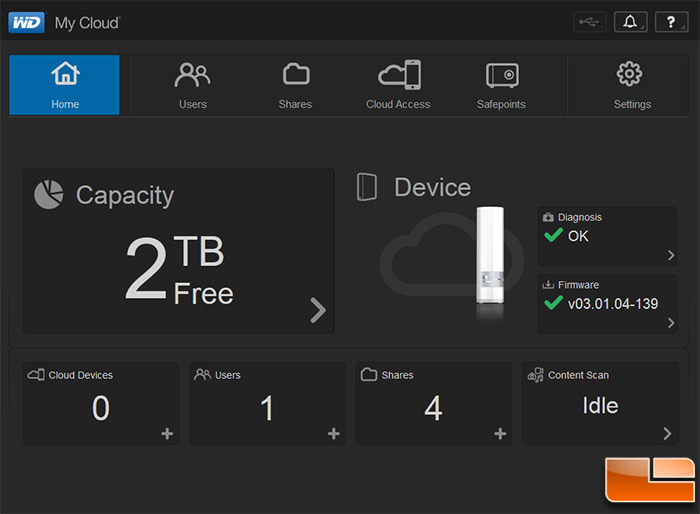
Task: Open the Safepoints tab
Action: click(x=501, y=85)
